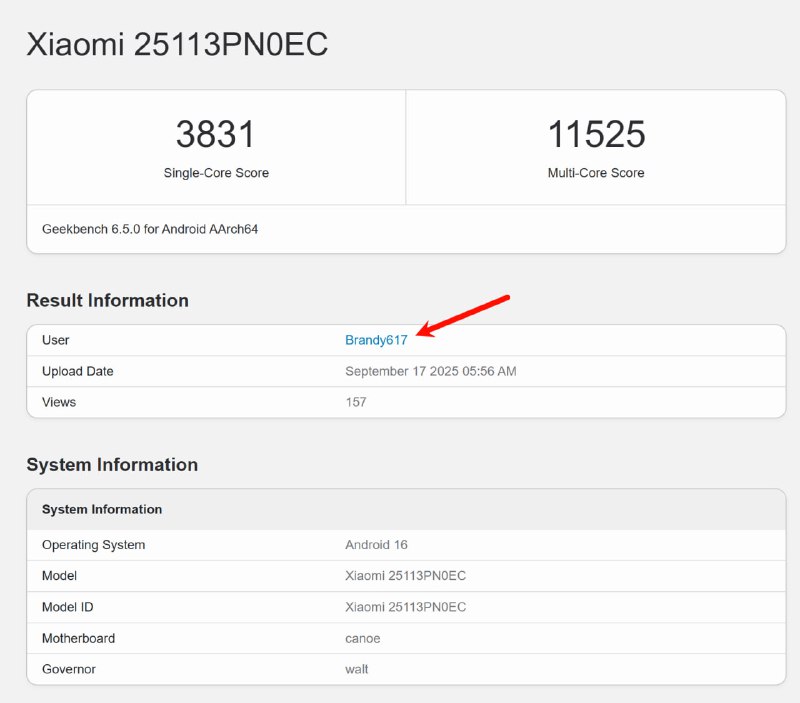Select Geekbench 6.5.0 for Android AArch64 text
Viewport: 800px width, 703px height.
click(x=150, y=229)
